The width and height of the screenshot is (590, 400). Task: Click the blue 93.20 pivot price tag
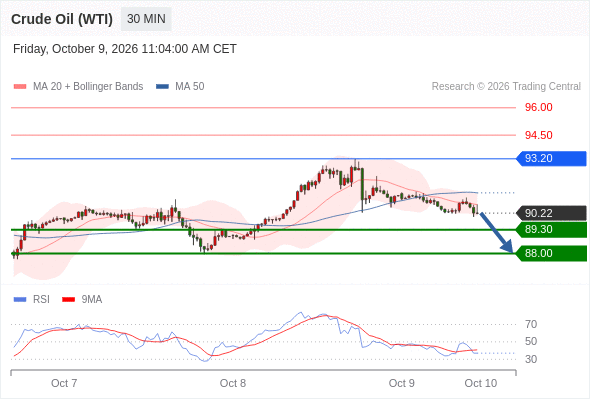point(550,158)
